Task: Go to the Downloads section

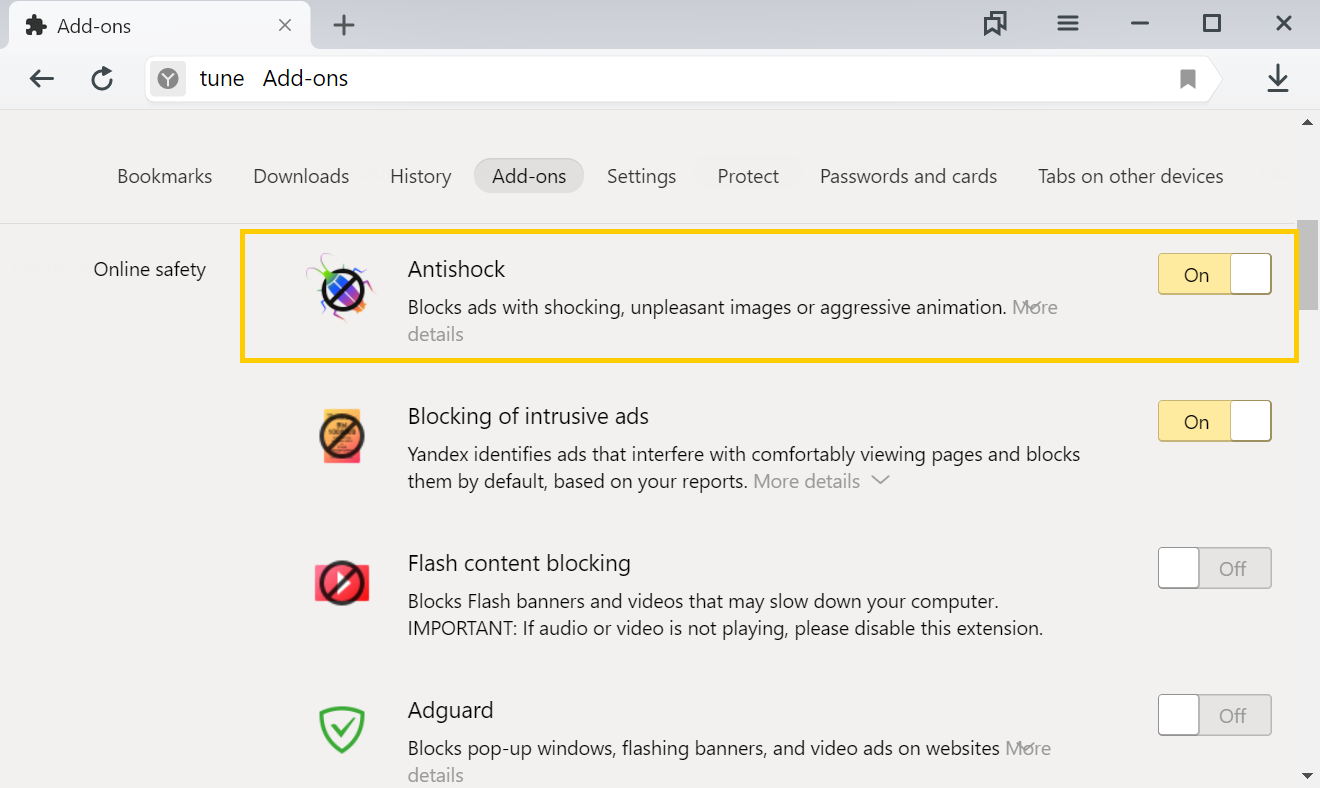Action: 301,176
